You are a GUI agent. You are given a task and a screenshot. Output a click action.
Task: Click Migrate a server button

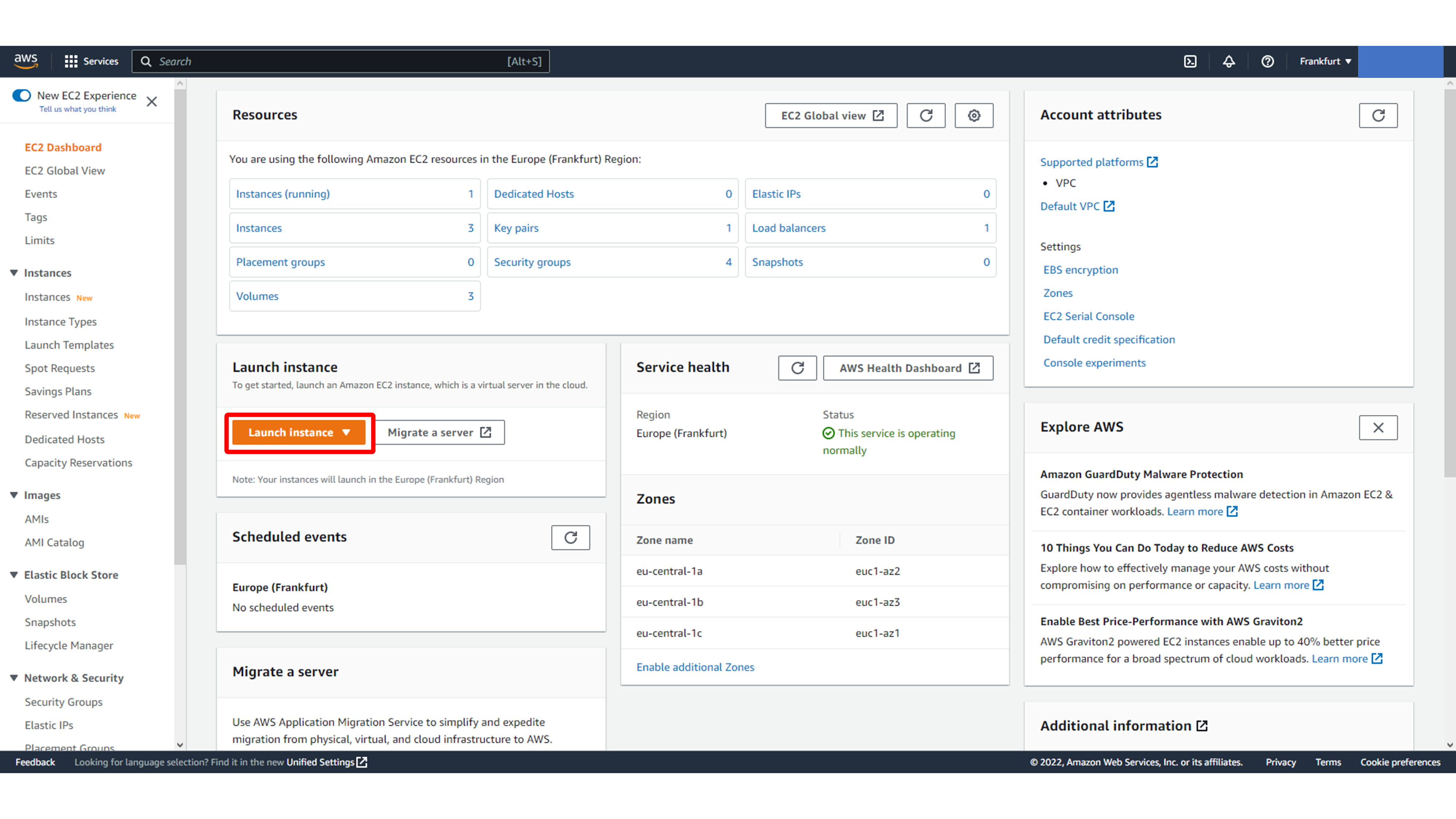coord(439,433)
